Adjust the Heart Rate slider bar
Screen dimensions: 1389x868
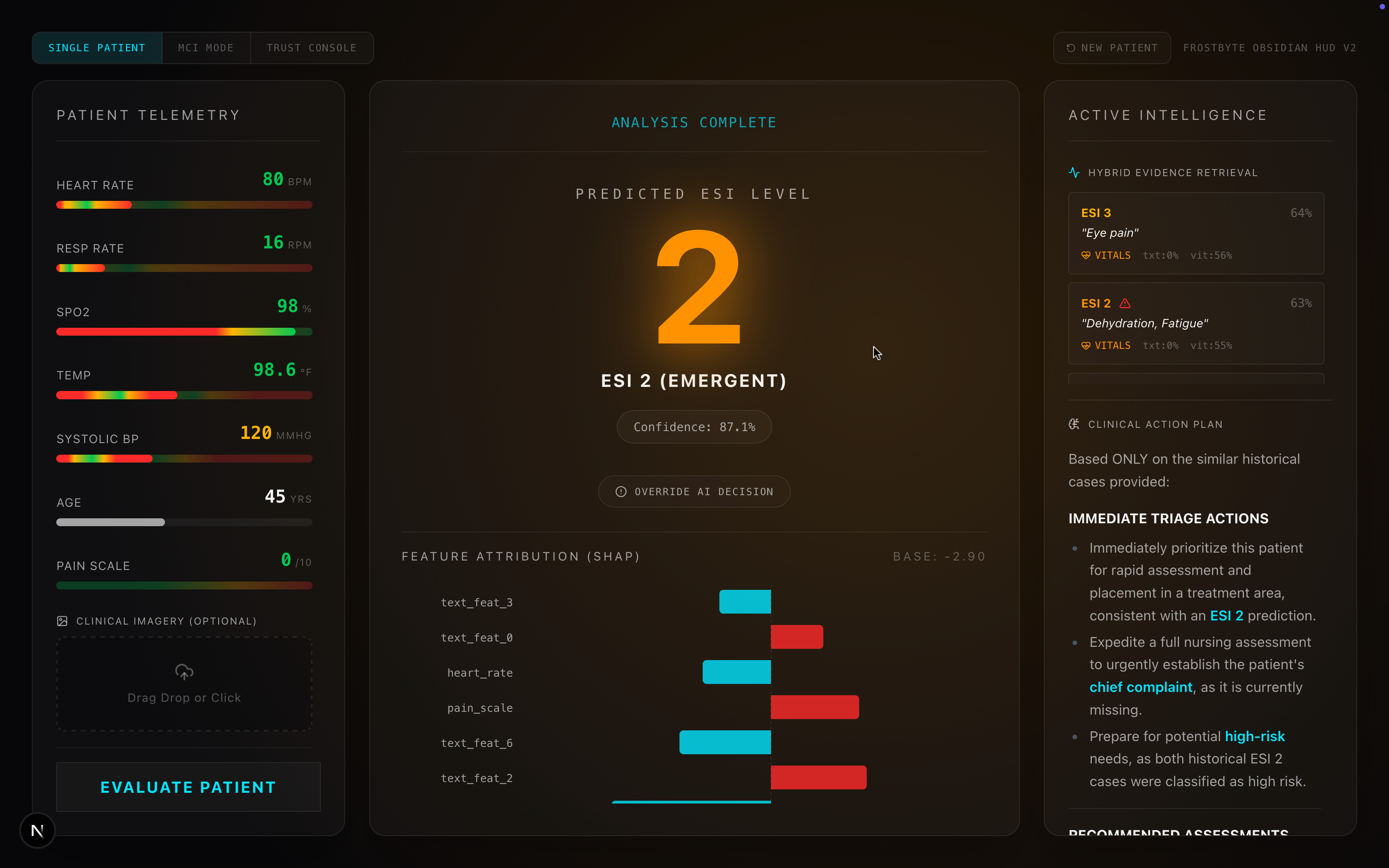point(184,205)
